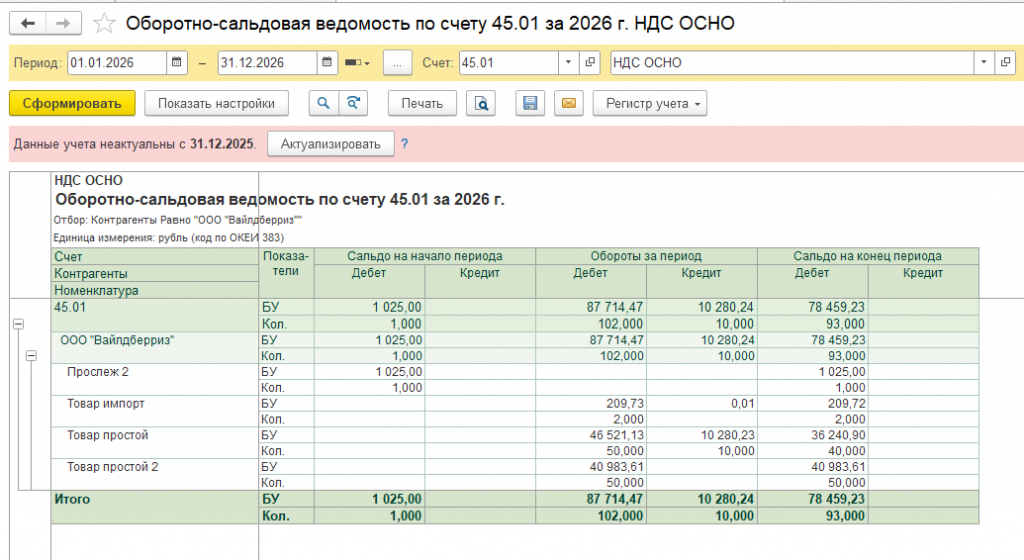Viewport: 1024px width, 560px height.
Task: Select the Товар простой 2 row
Action: coord(155,474)
